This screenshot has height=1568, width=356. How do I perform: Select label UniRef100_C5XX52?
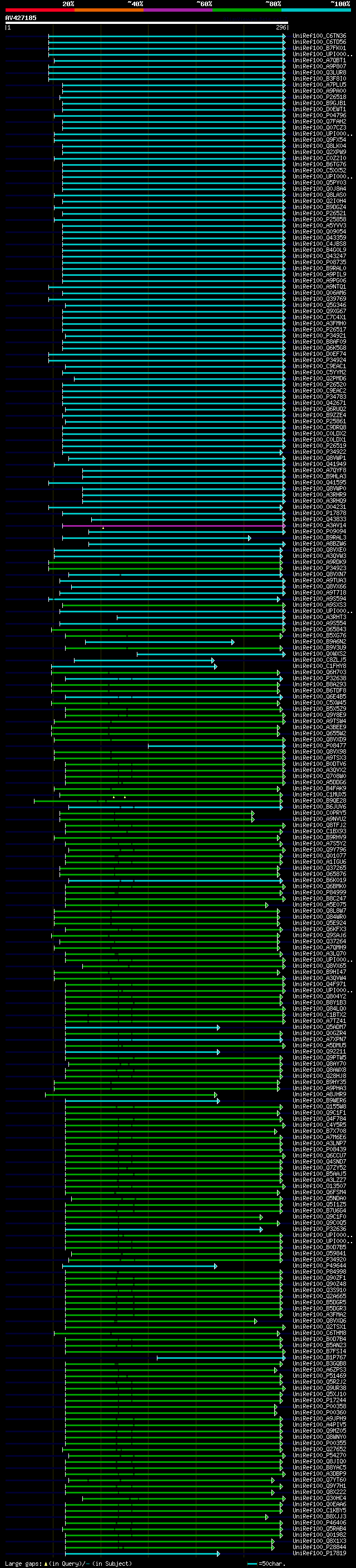[x=319, y=170]
